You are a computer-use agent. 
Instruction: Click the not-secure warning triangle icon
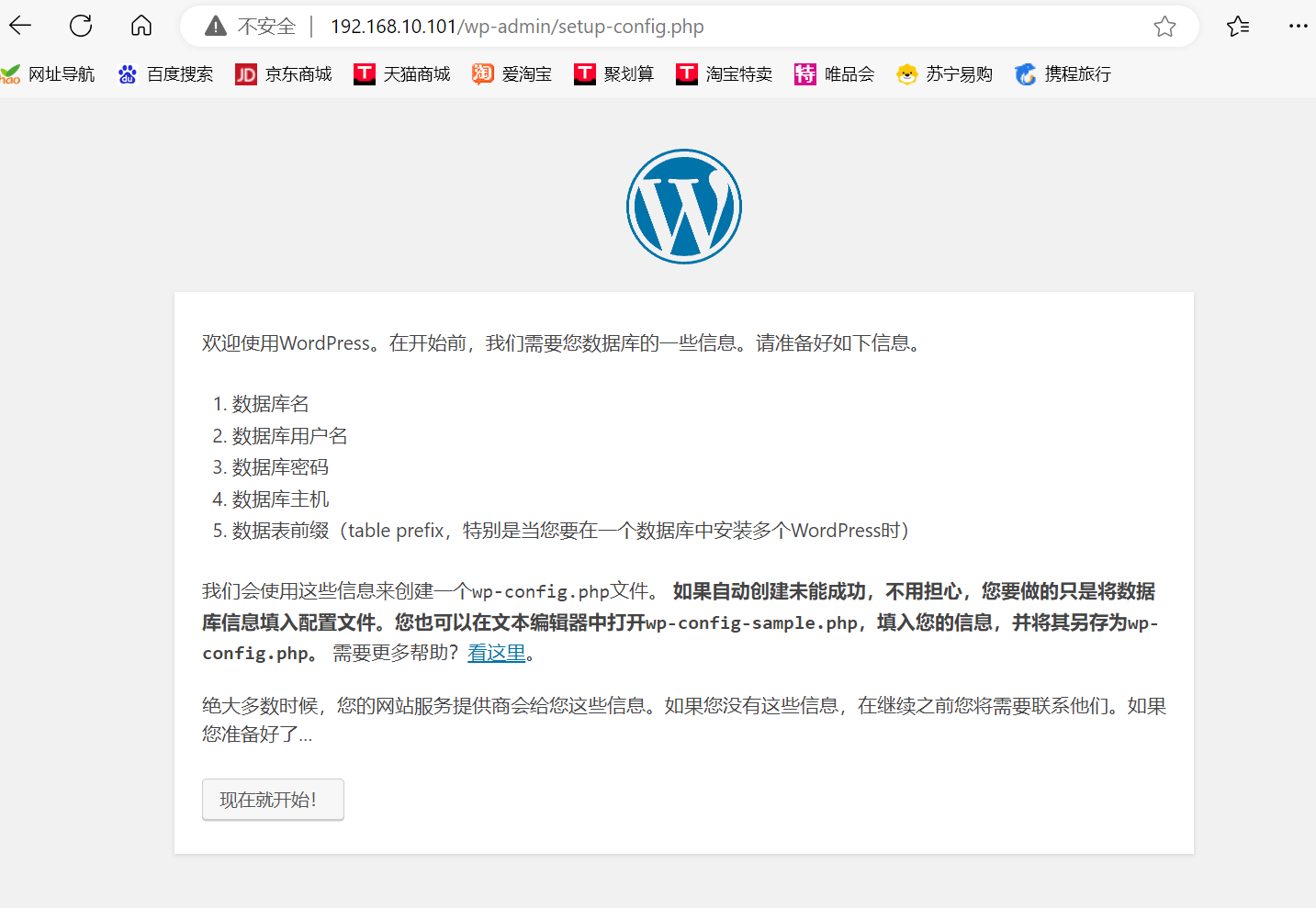pos(216,26)
